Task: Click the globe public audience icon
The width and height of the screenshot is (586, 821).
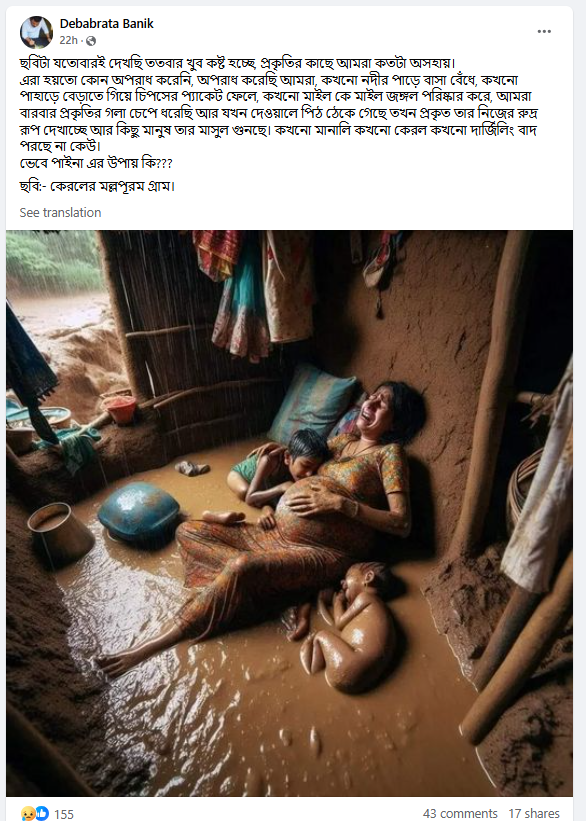Action: pyautogui.click(x=91, y=41)
